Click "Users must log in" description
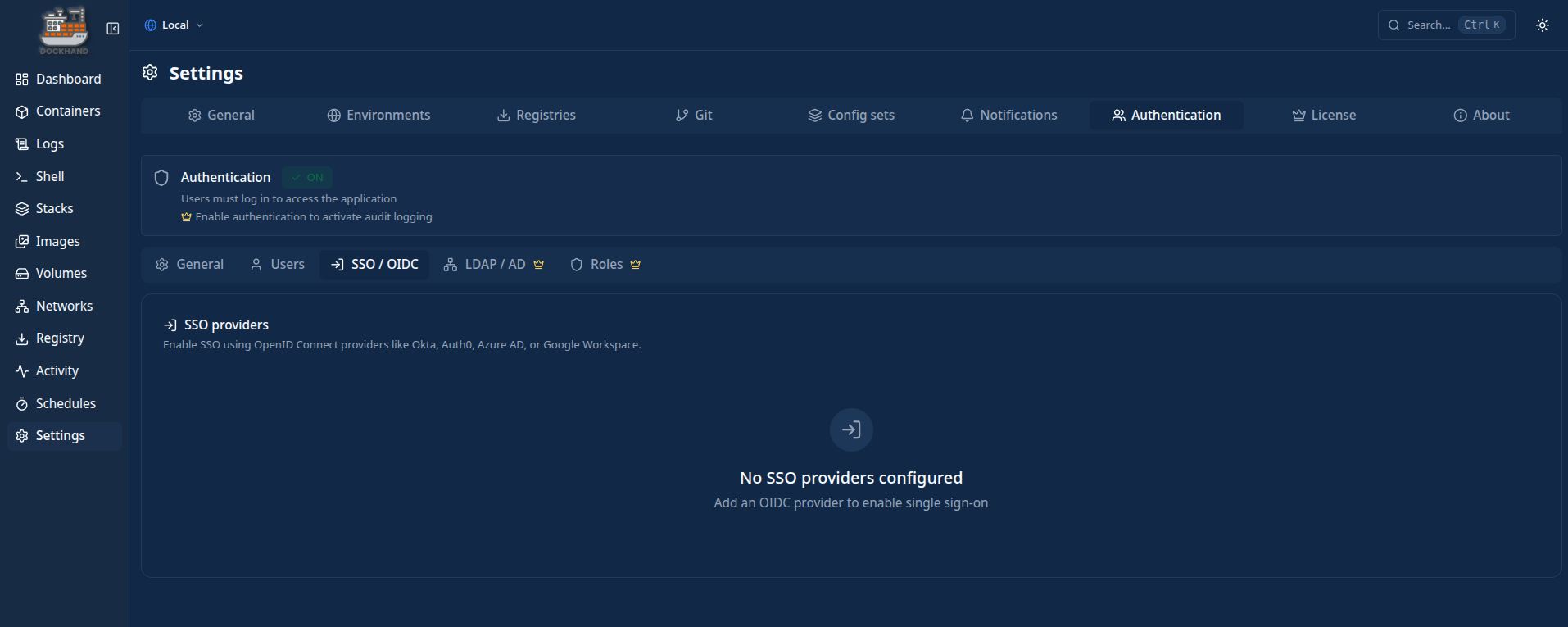This screenshot has width=1568, height=627. (x=288, y=199)
